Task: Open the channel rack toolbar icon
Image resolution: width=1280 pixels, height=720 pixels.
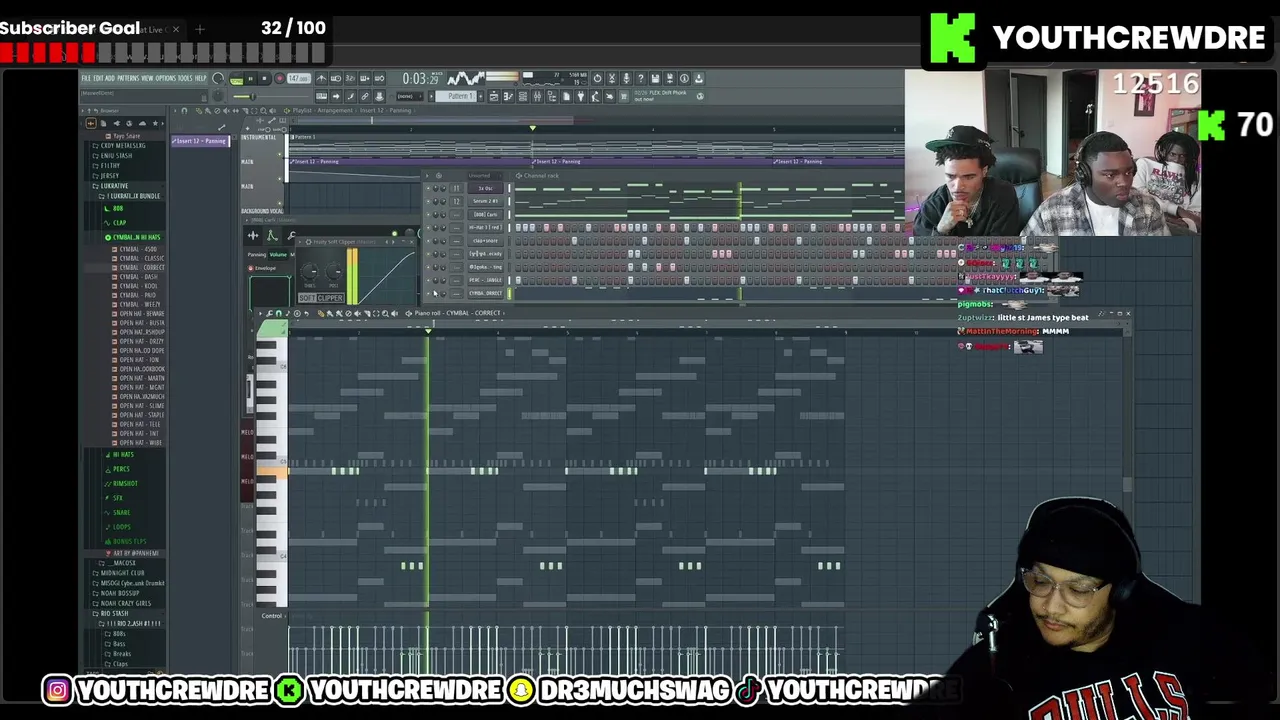Action: click(523, 96)
